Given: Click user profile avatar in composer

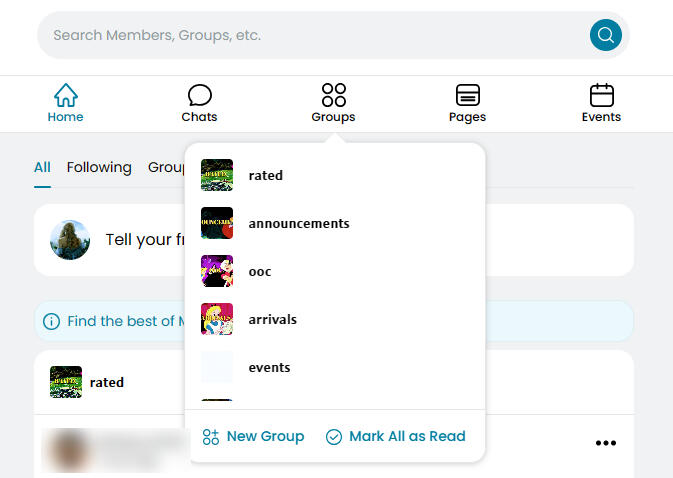Looking at the screenshot, I should (71, 240).
